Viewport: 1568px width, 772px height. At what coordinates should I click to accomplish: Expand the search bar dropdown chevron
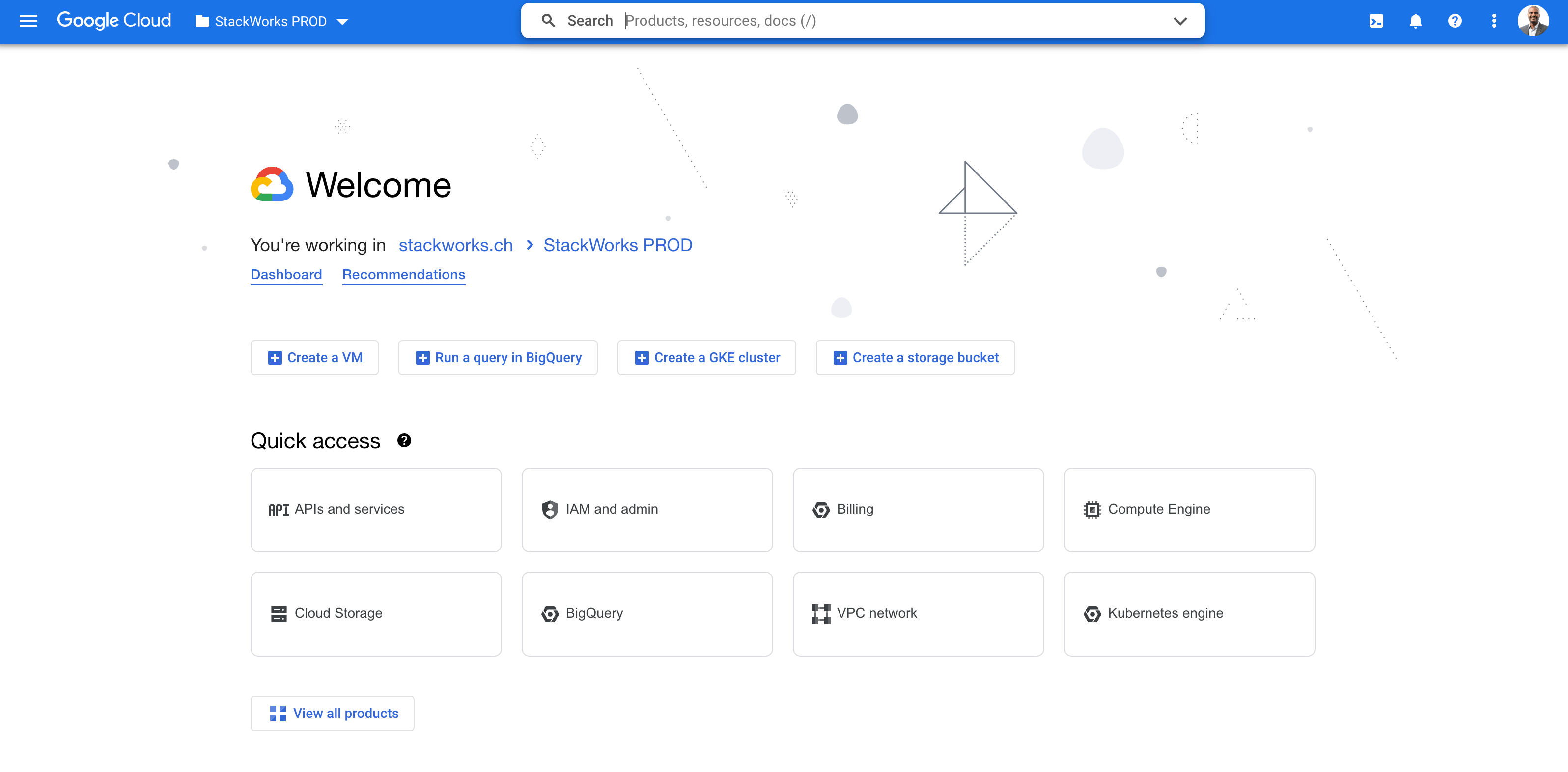[1179, 21]
